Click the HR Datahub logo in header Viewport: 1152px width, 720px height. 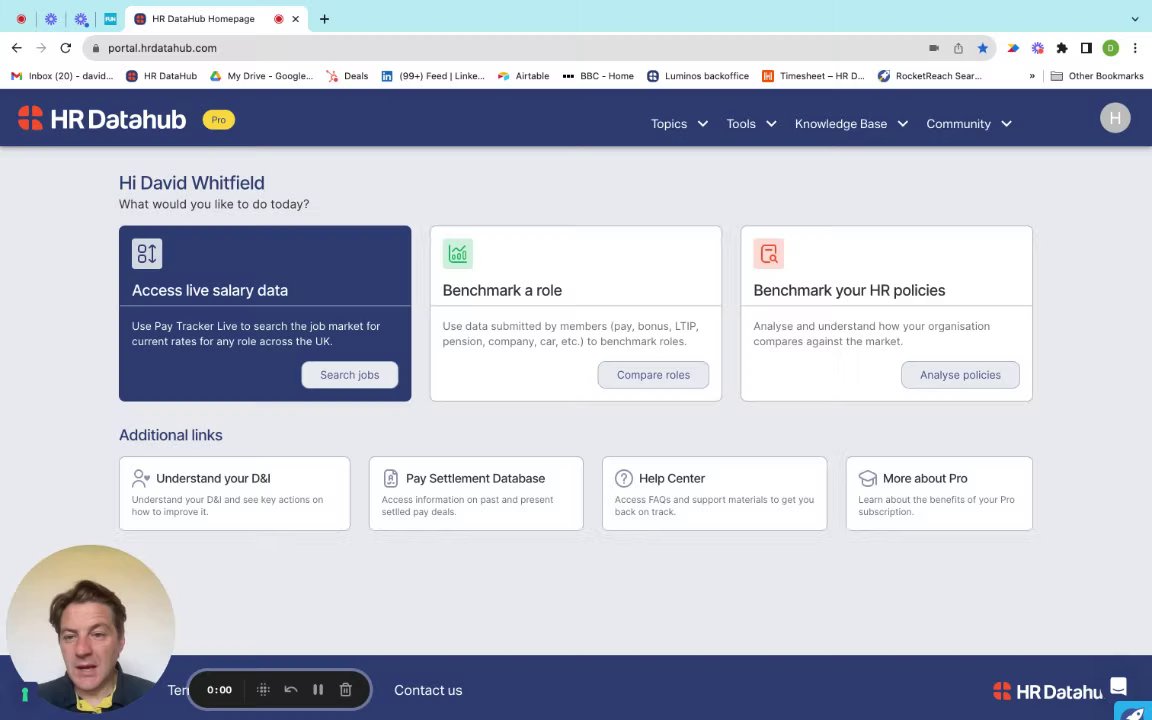click(x=101, y=119)
